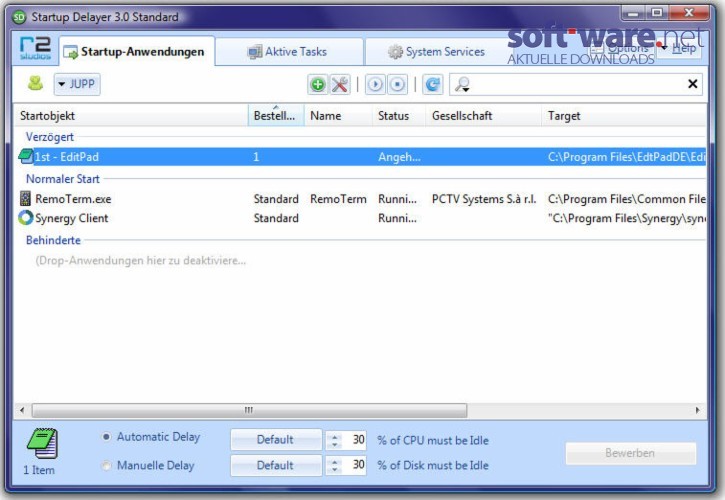Maximize the Startup Delayer window
The height and width of the screenshot is (500, 725).
click(x=657, y=13)
